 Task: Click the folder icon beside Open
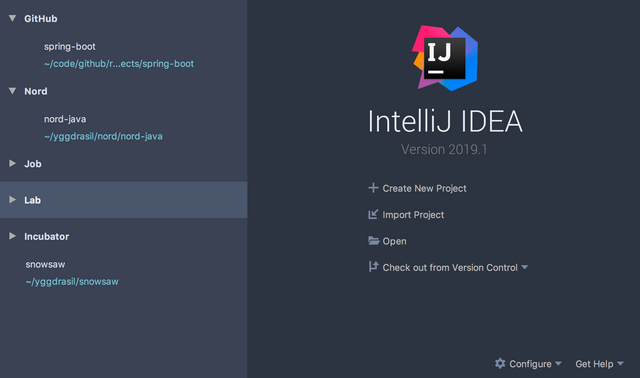click(373, 240)
